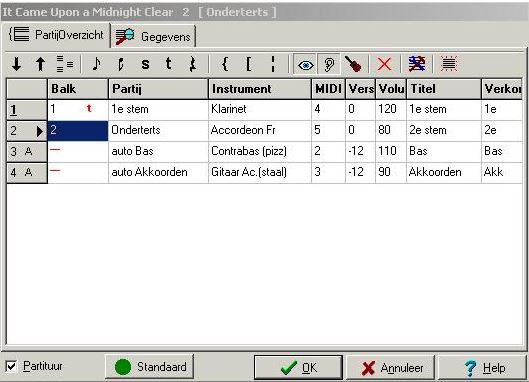The width and height of the screenshot is (529, 382).
Task: Click the MIDI column header
Action: point(328,89)
